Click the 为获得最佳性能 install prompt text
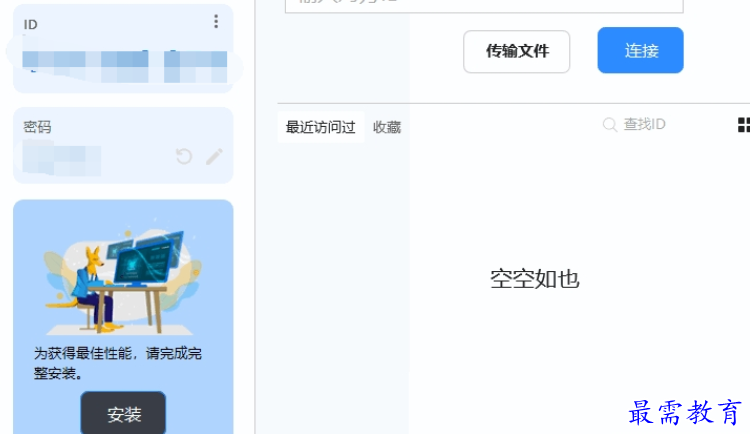This screenshot has width=750, height=444. [118, 363]
